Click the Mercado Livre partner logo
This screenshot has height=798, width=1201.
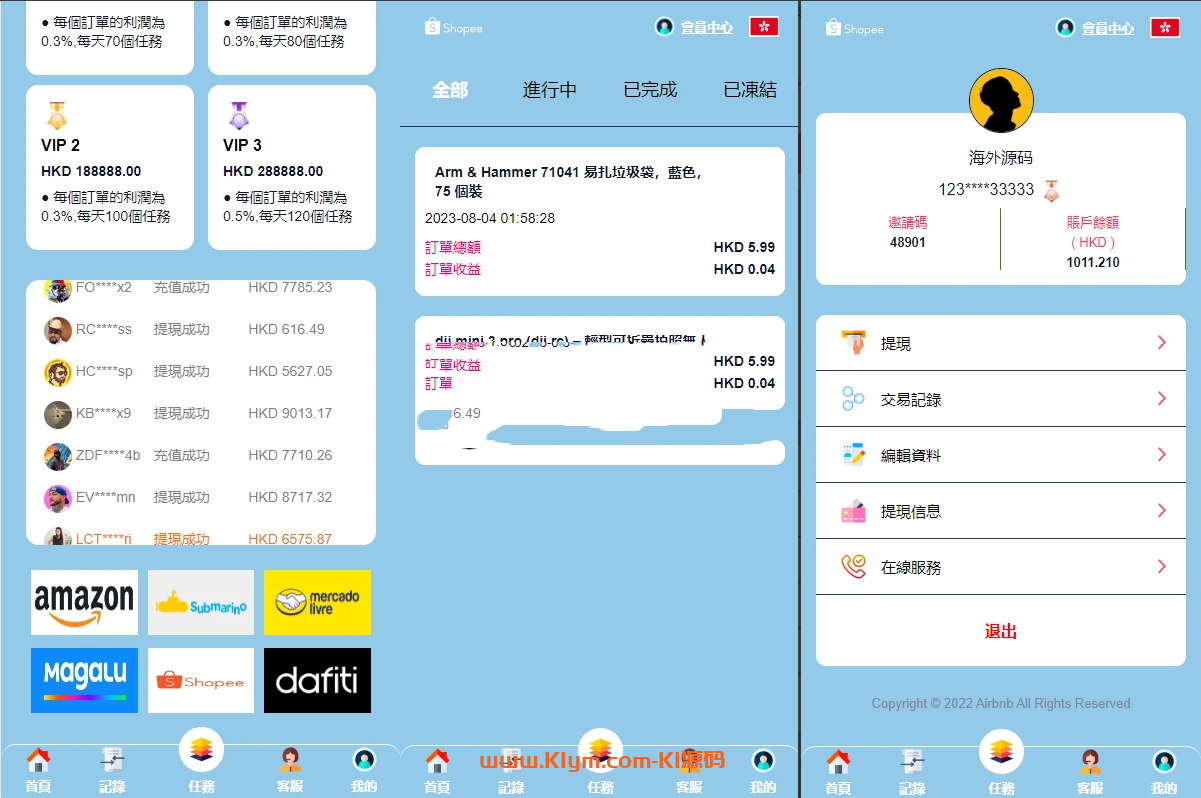pyautogui.click(x=317, y=602)
